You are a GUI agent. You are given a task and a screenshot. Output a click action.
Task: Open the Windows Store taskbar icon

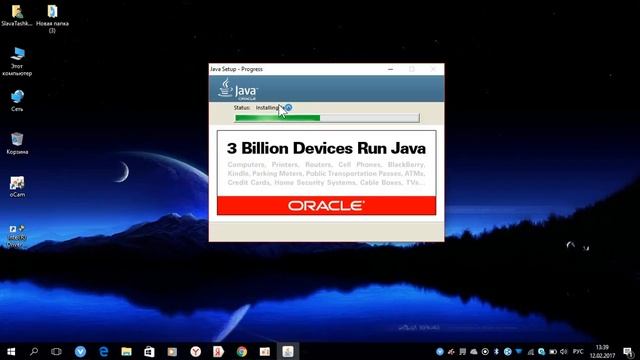149,351
